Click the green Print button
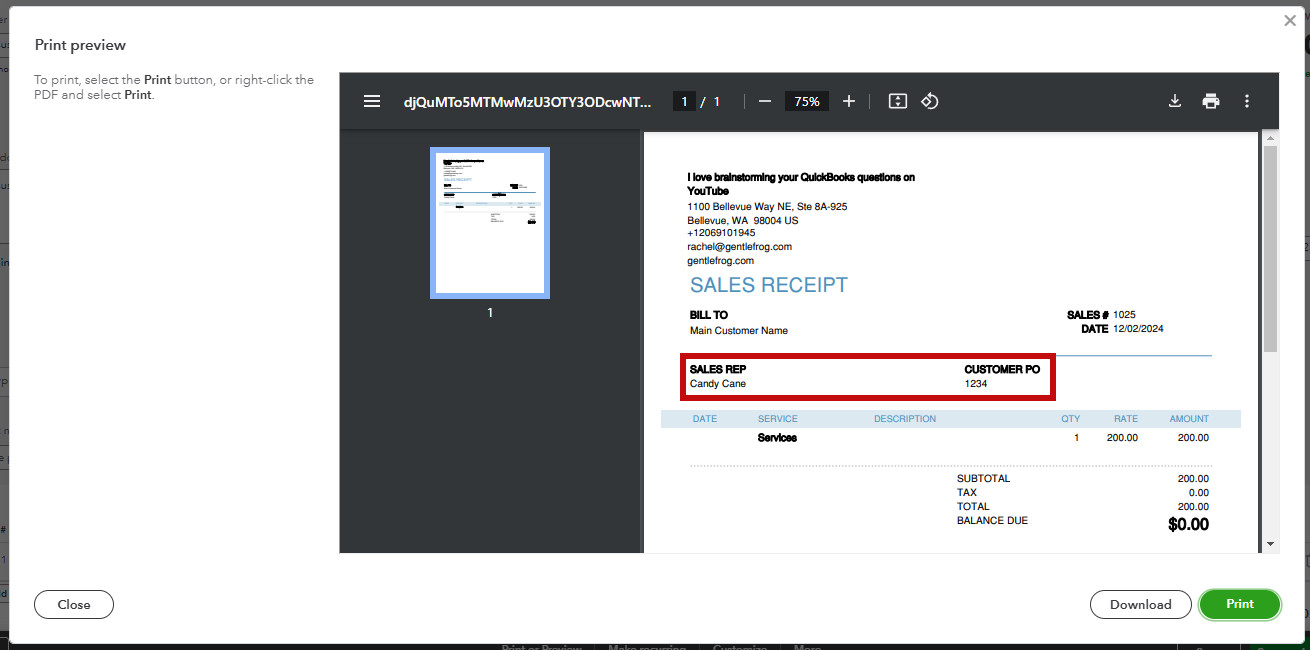This screenshot has width=1310, height=650. pyautogui.click(x=1240, y=604)
